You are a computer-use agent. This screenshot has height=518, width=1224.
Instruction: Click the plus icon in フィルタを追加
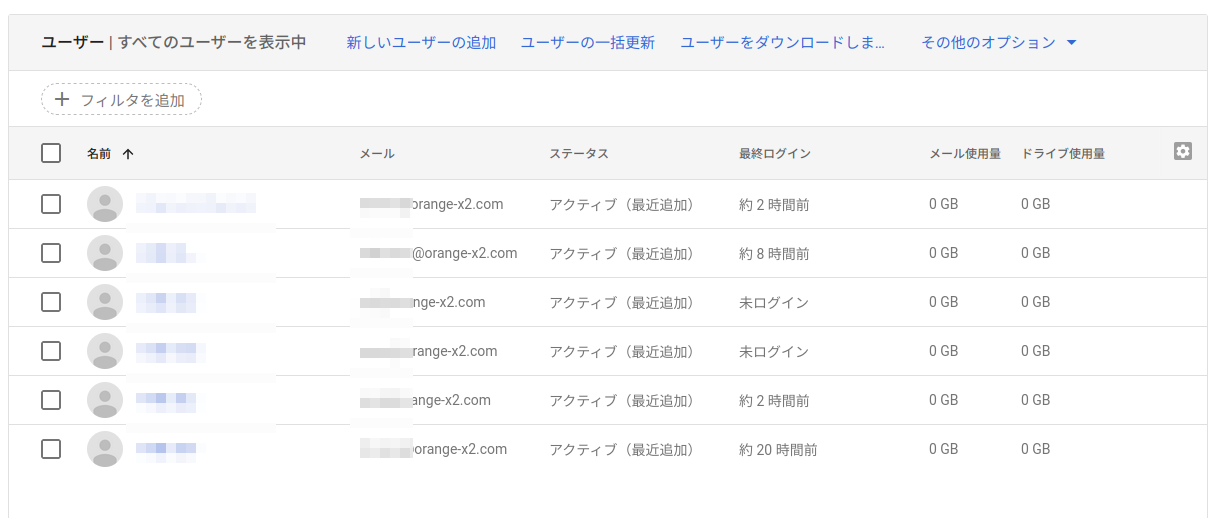pyautogui.click(x=62, y=99)
